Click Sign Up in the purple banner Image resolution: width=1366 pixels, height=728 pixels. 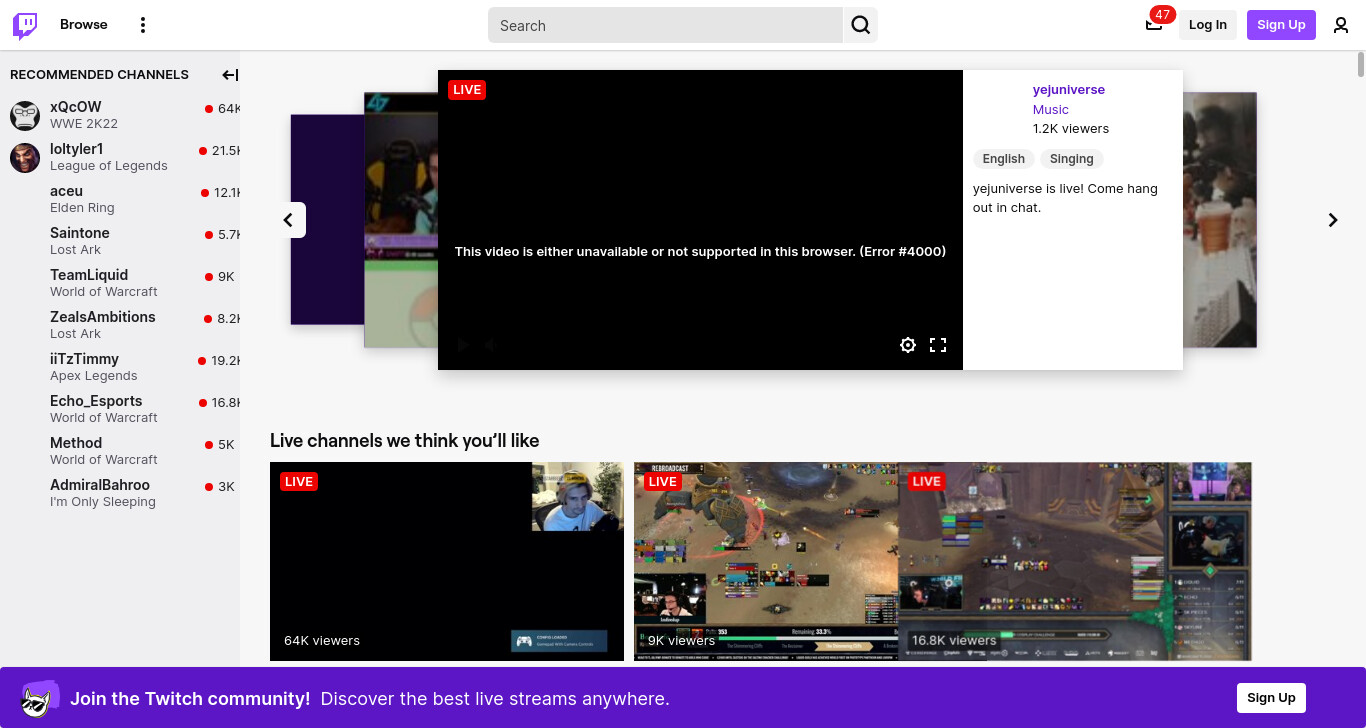[1271, 698]
